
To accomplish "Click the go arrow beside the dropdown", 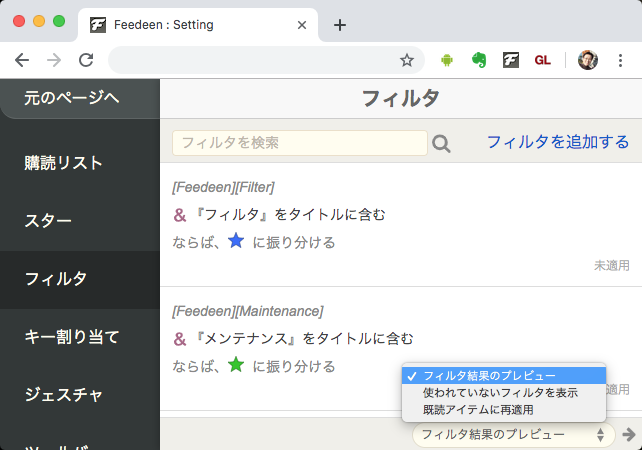I will coord(628,434).
